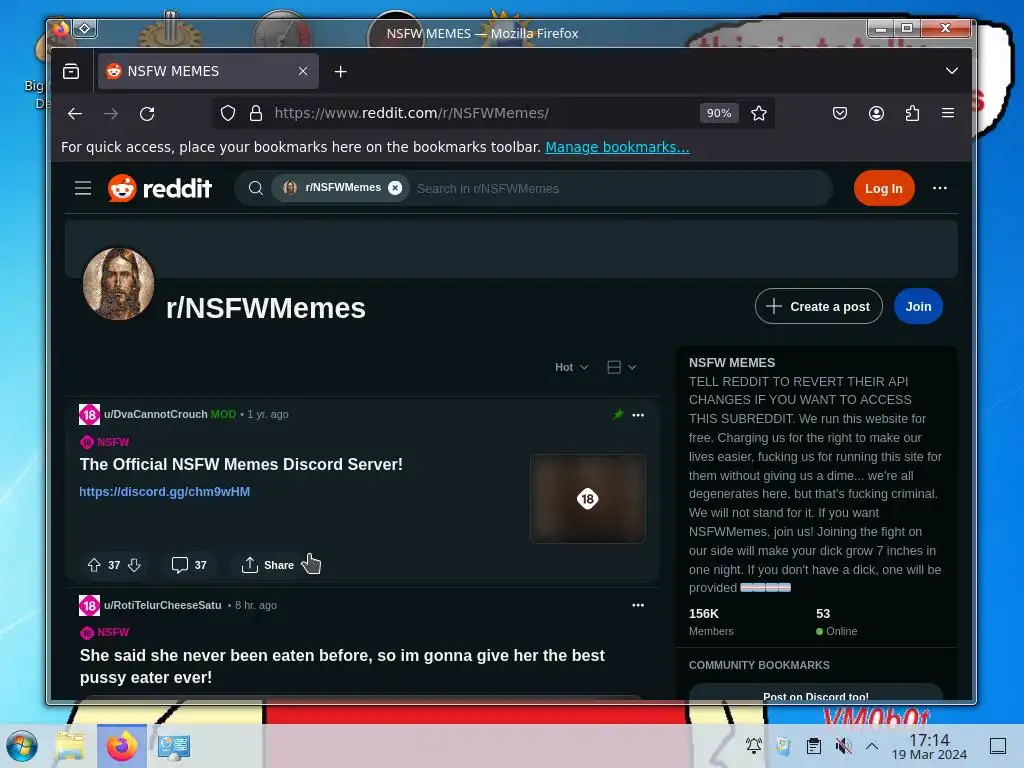Go back to the previous page
The height and width of the screenshot is (768, 1024).
coord(75,114)
